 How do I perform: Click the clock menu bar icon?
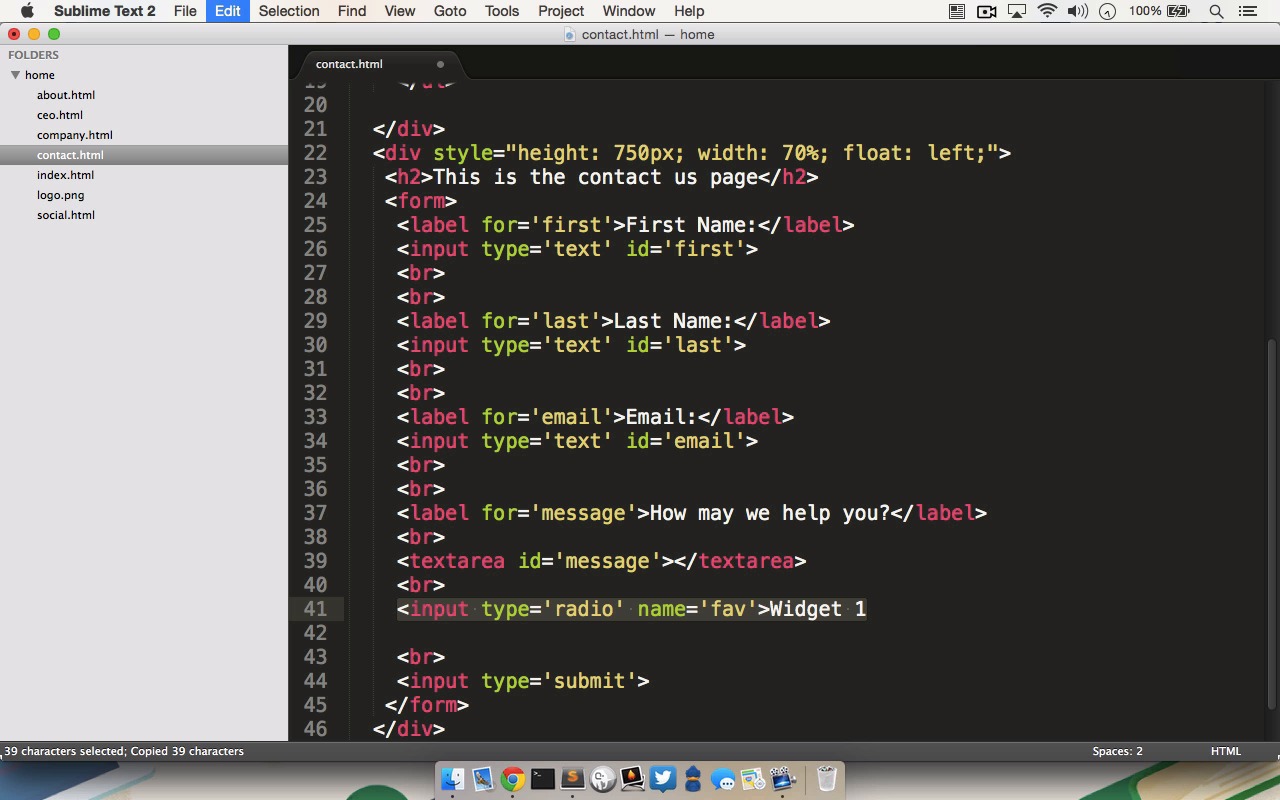coord(1107,11)
